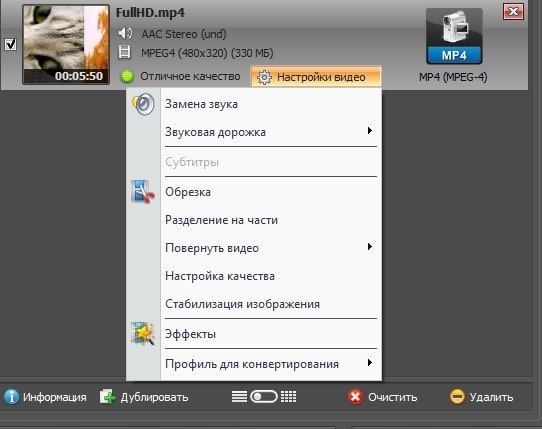This screenshot has height=429, width=542.
Task: Click the Обрезка scissors icon
Action: 142,191
